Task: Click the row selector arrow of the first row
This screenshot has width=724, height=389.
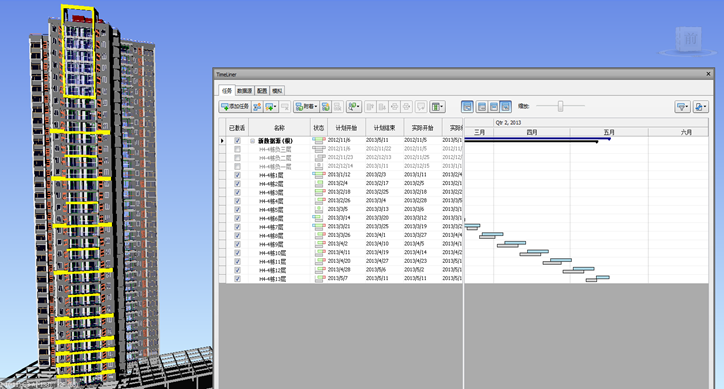Action: point(222,140)
